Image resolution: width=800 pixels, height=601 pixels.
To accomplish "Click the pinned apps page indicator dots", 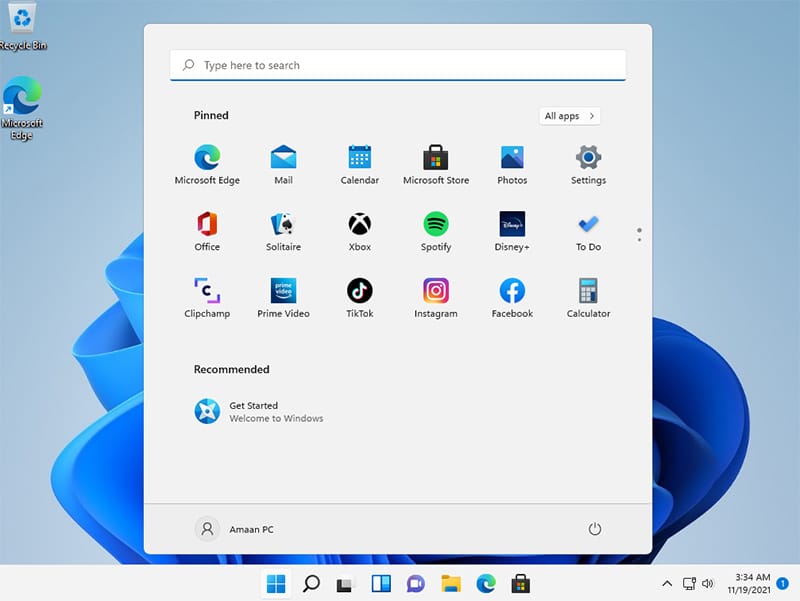I will coord(639,235).
